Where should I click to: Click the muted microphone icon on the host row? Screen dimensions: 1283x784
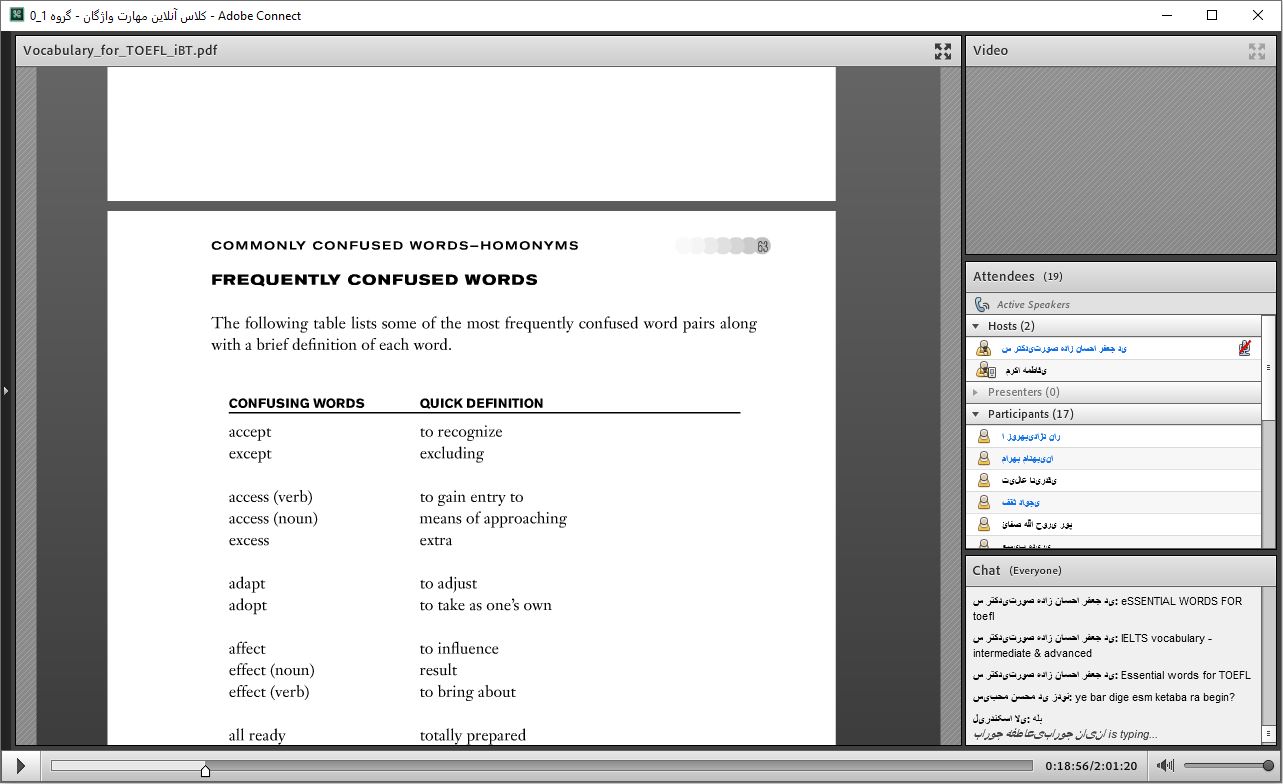(1245, 348)
